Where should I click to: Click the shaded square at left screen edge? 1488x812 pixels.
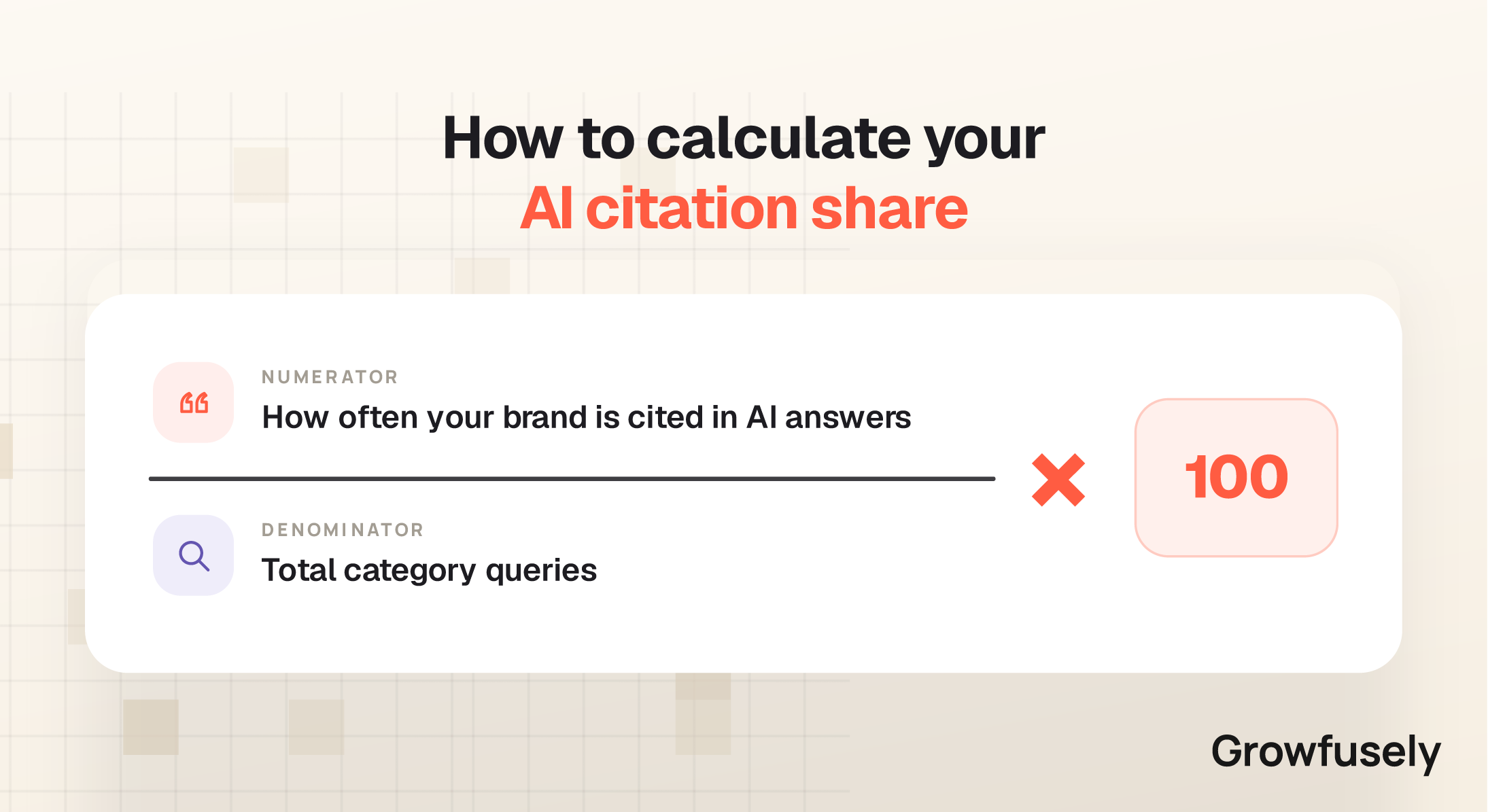(x=6, y=451)
